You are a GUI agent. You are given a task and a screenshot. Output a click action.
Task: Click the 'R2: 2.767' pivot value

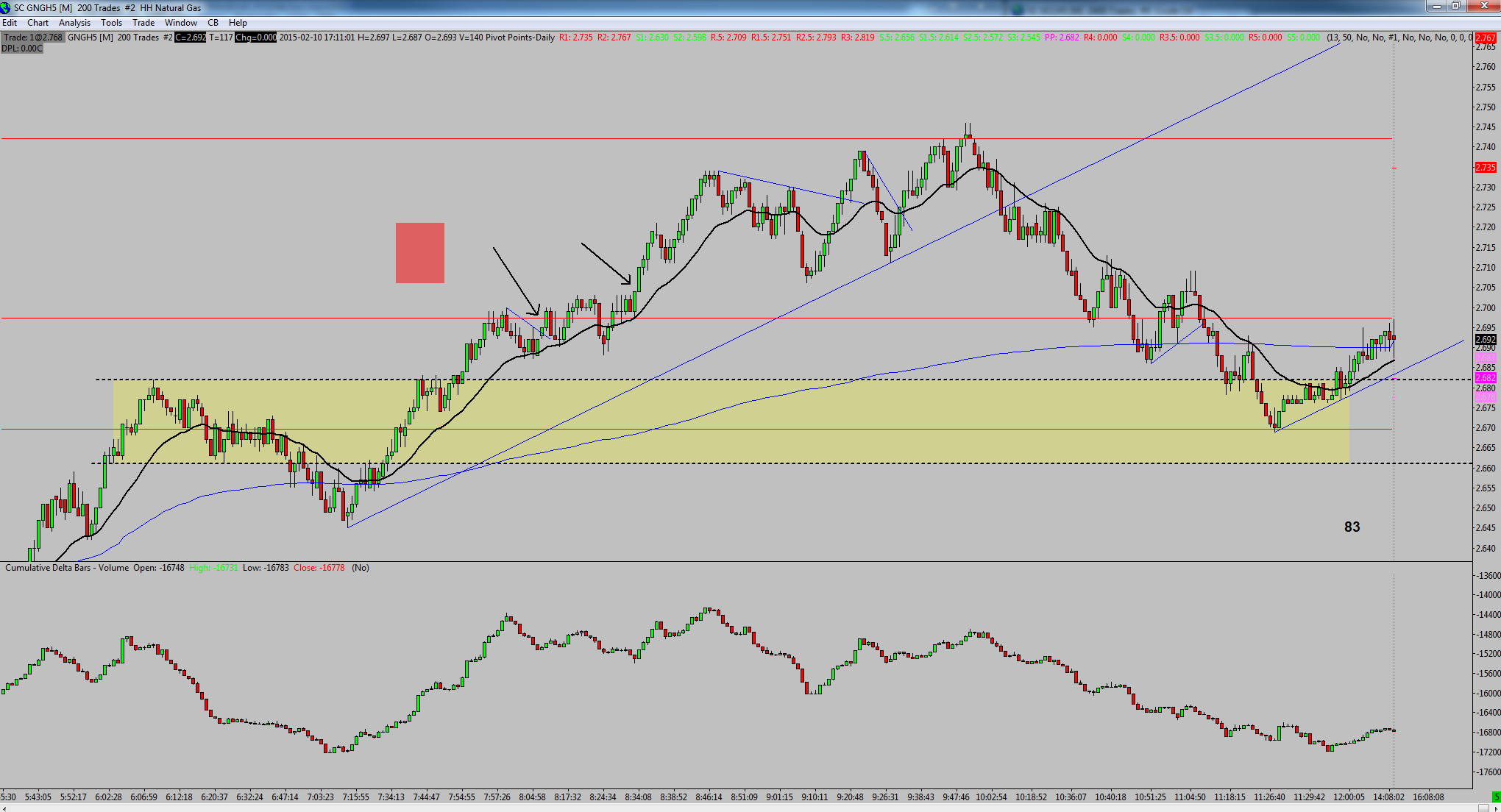click(x=614, y=38)
